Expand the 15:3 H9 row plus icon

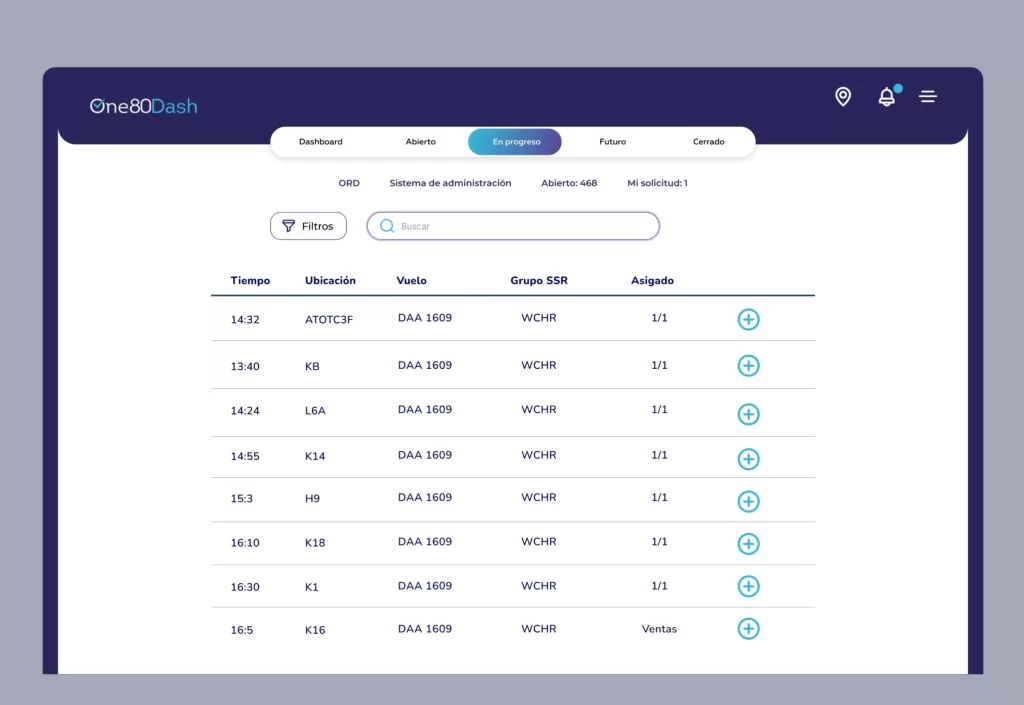pyautogui.click(x=748, y=501)
